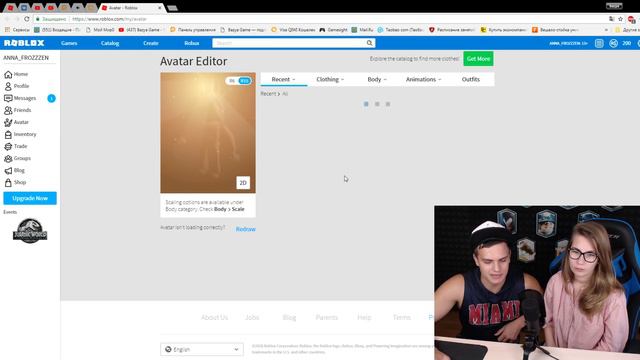Open Messages in the sidebar
640x360 pixels.
click(20, 98)
